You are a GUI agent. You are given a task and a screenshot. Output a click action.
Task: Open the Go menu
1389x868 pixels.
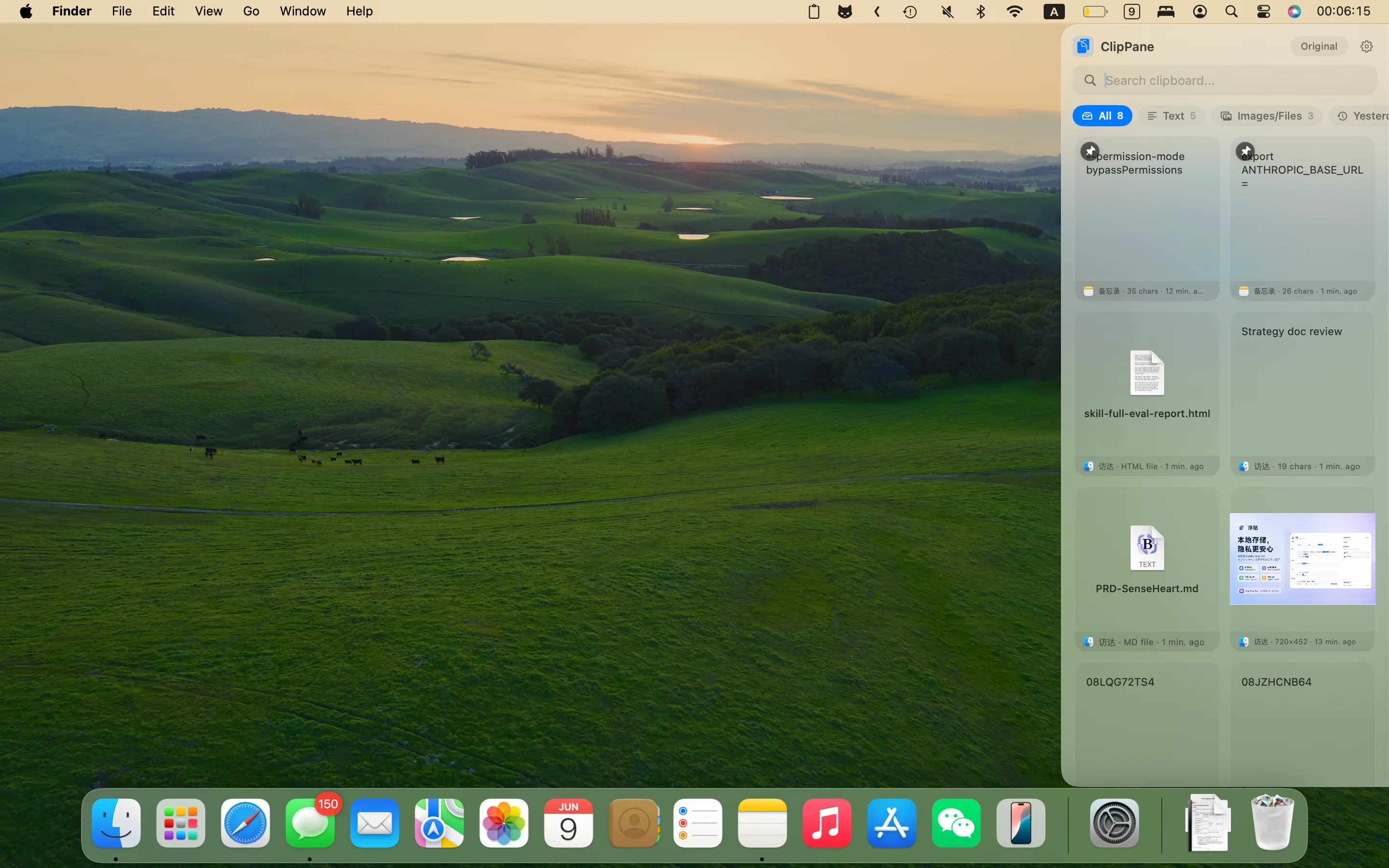[251, 12]
